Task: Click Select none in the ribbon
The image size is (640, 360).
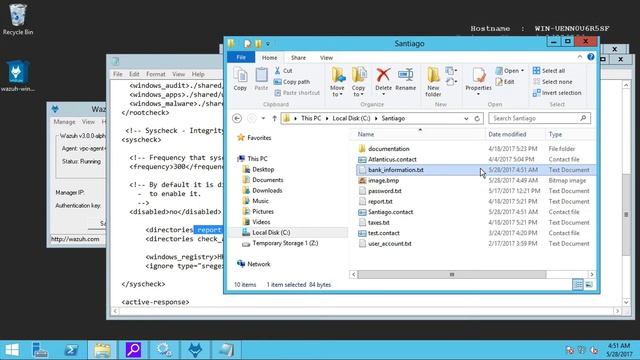Action: click(552, 82)
